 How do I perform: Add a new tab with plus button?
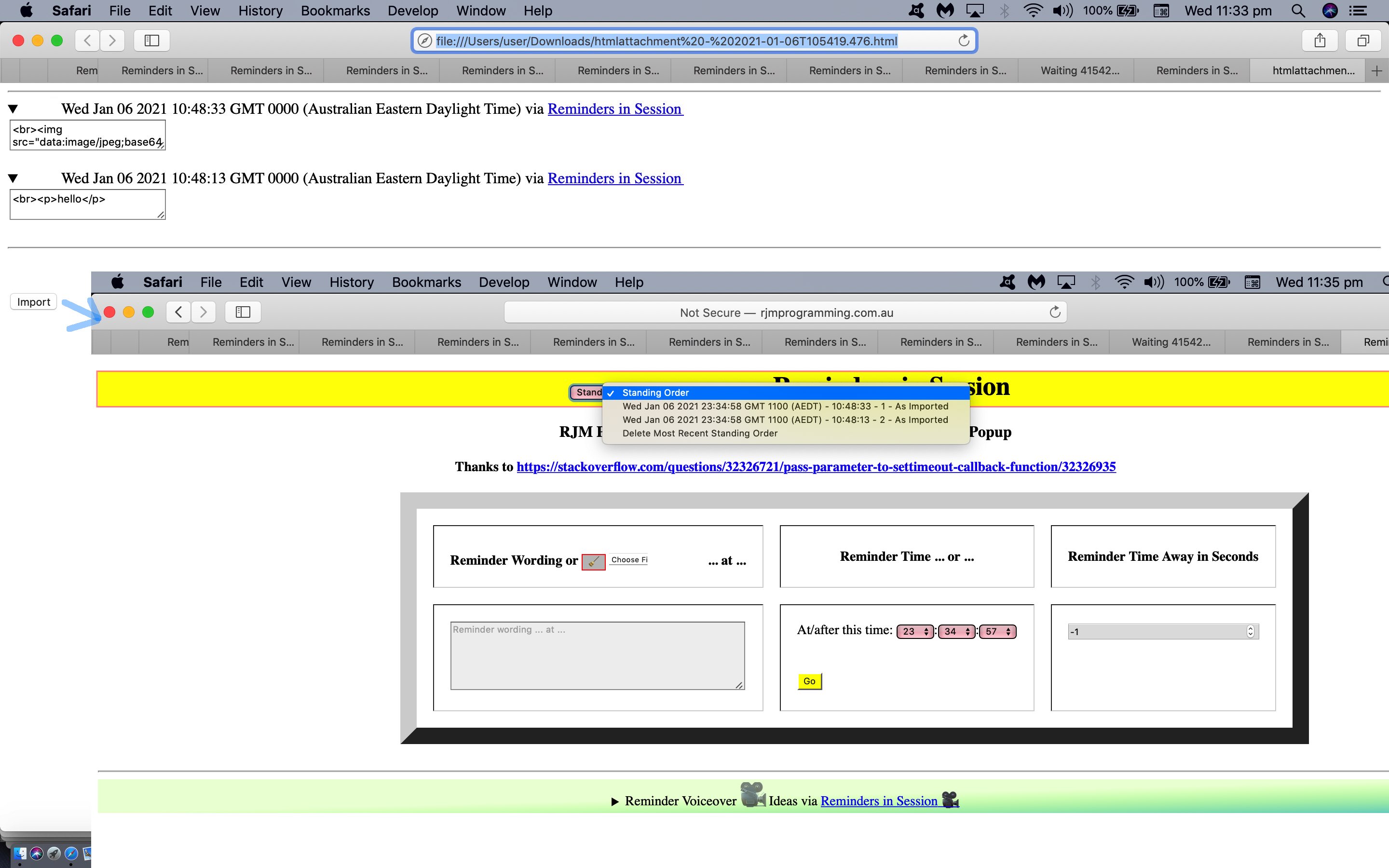point(1376,70)
